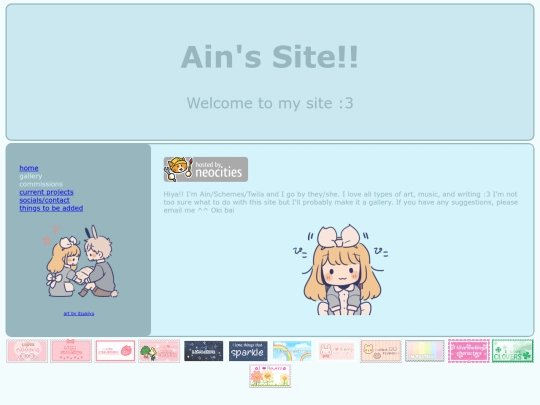Click the gallery entry in the sidebar

[31, 176]
